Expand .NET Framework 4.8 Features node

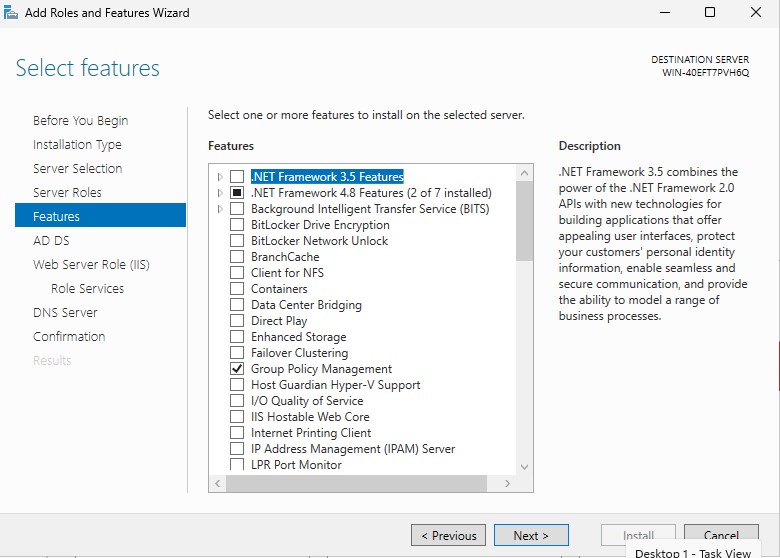tap(220, 193)
